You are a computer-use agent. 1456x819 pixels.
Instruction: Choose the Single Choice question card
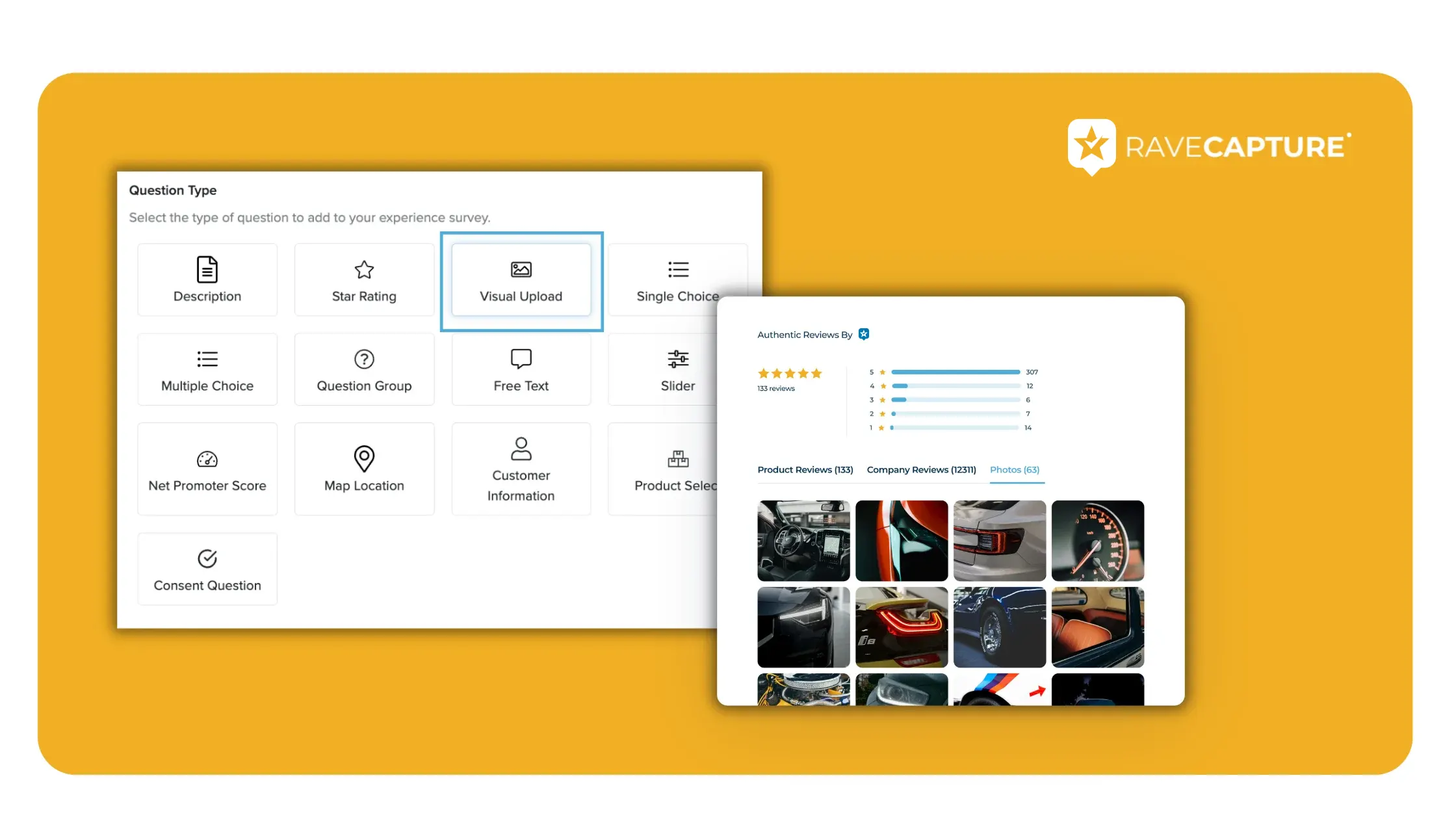(x=676, y=281)
